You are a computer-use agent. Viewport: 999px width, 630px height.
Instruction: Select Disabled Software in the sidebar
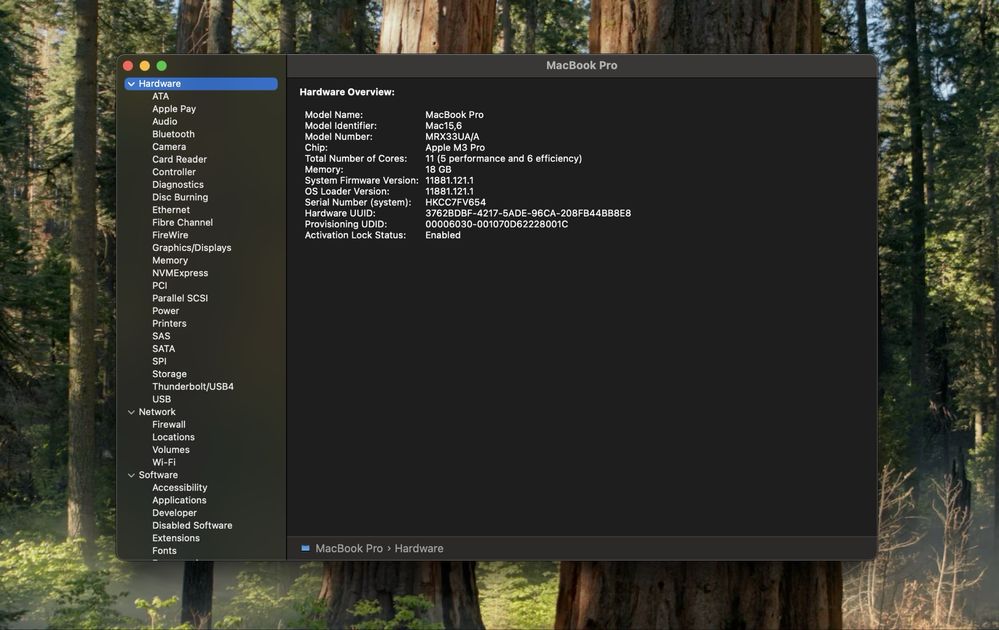[192, 526]
